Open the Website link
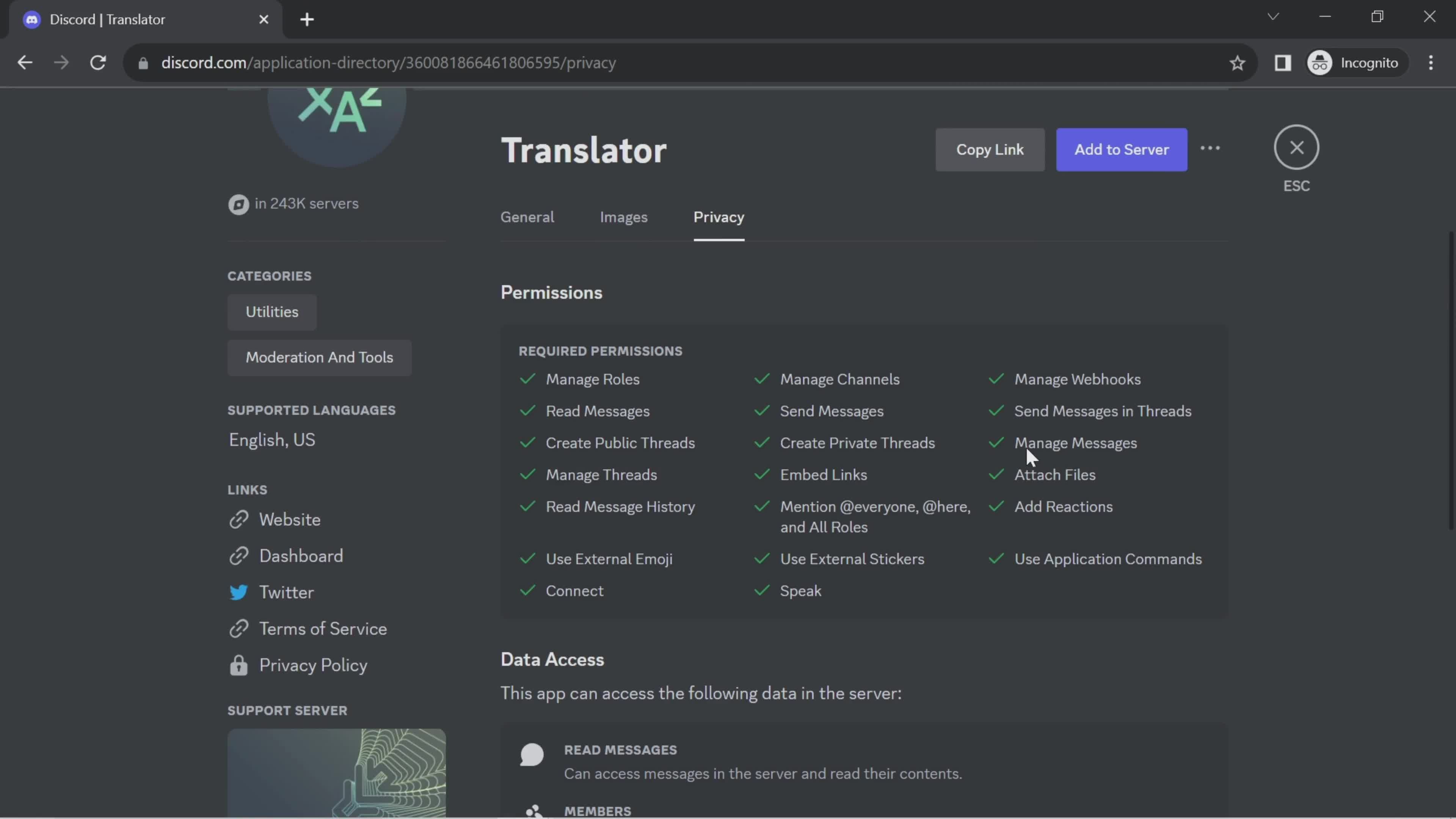 [x=289, y=519]
